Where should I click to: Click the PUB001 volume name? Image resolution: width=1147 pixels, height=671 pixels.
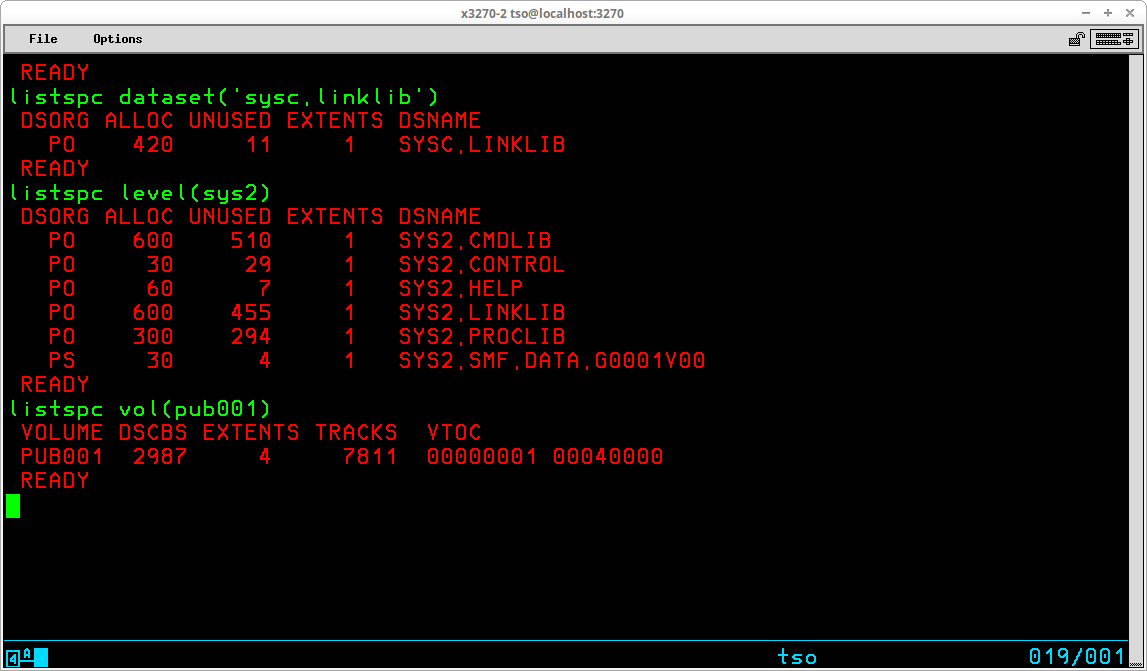(x=62, y=457)
